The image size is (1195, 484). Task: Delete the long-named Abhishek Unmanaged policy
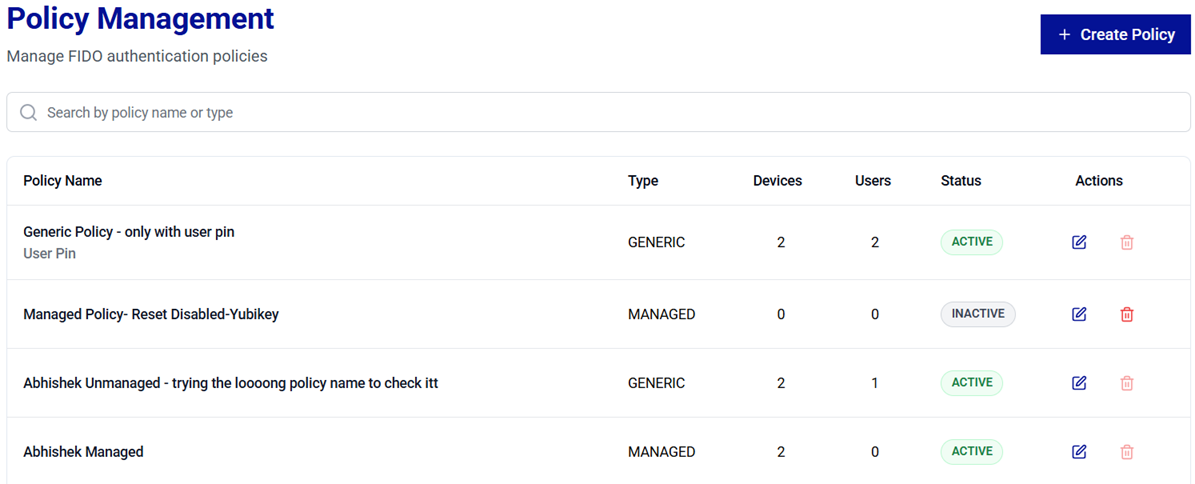click(1127, 383)
